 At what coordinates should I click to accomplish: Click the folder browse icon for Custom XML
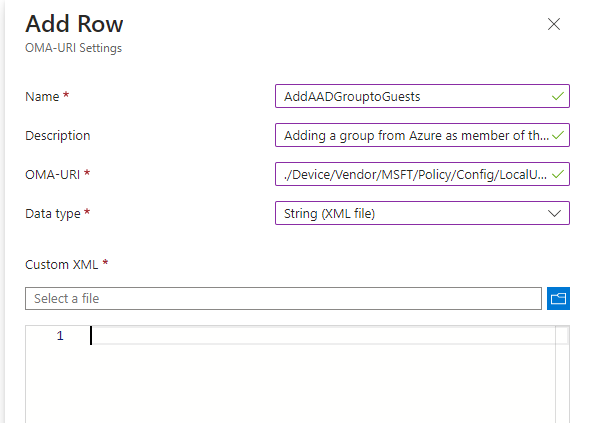[x=558, y=299]
